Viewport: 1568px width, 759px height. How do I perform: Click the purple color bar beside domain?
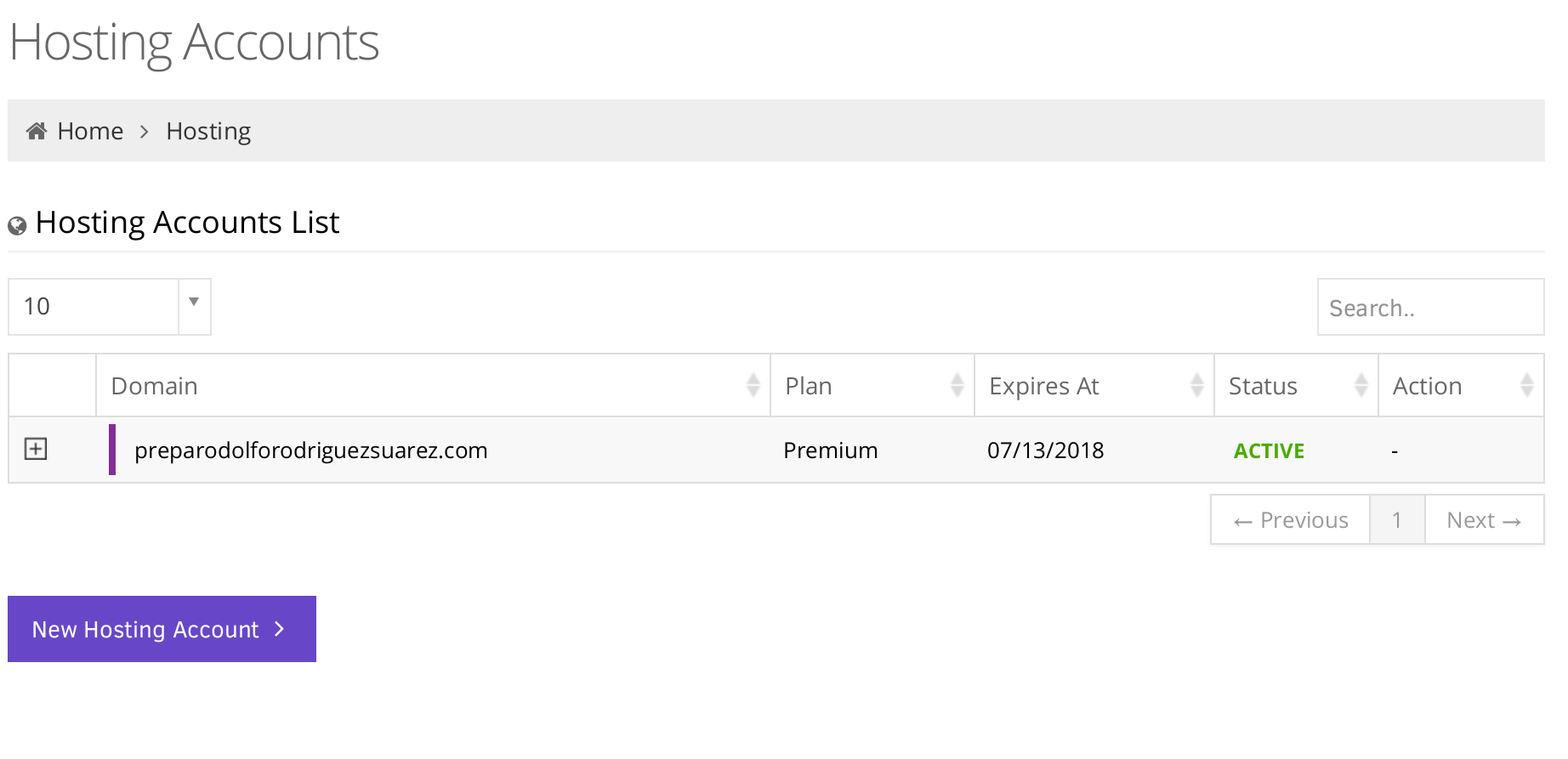click(112, 450)
